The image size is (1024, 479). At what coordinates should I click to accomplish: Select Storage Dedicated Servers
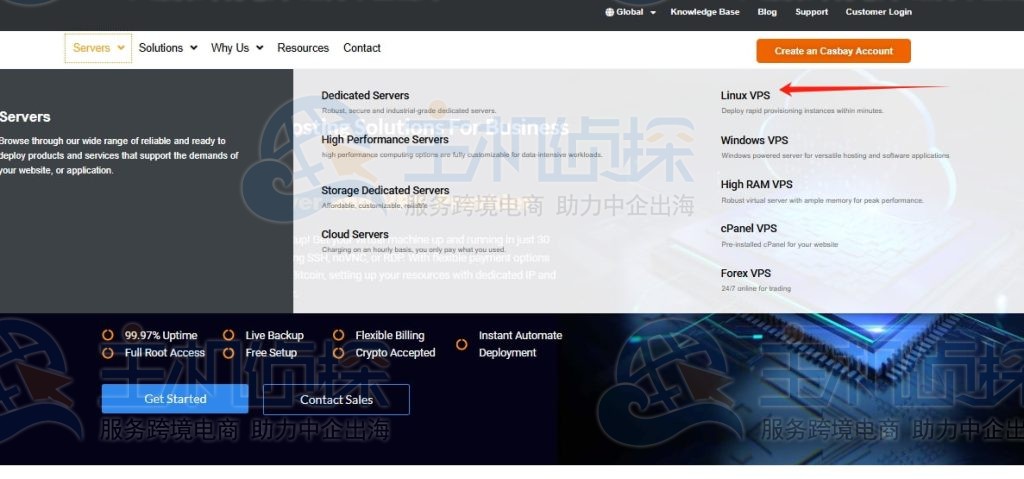pos(385,191)
